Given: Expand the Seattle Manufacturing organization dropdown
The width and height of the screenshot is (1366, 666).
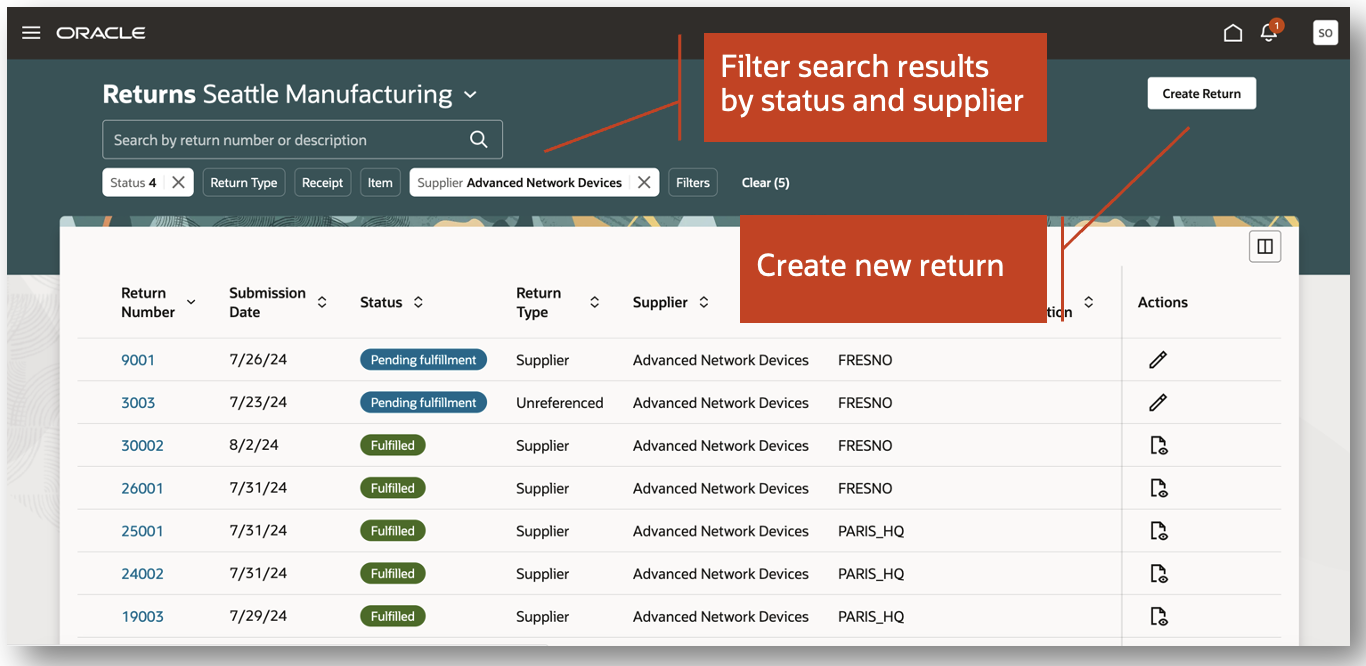Looking at the screenshot, I should [470, 95].
